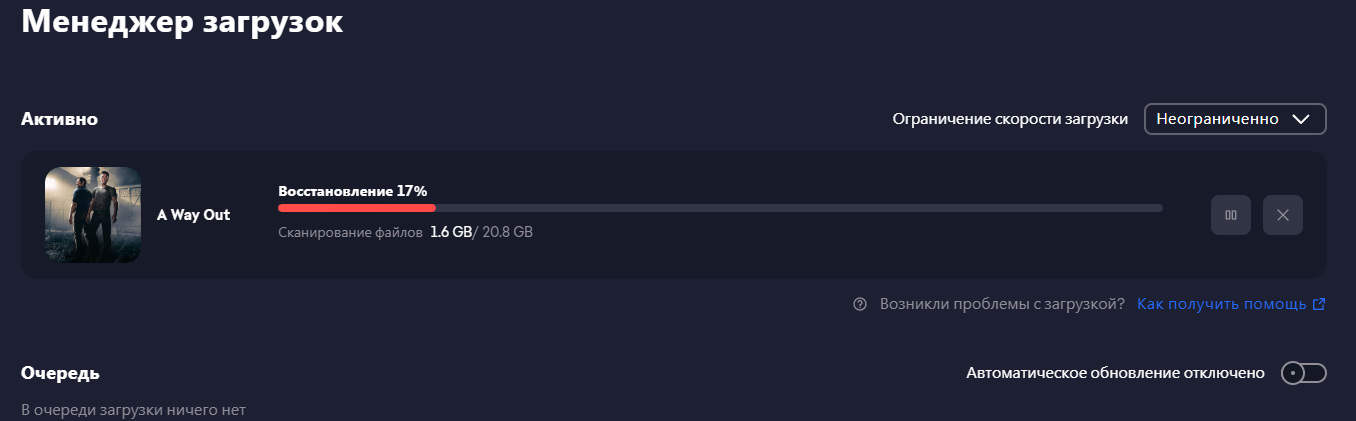Open the Неограниченно speed limit dropdown

click(1235, 119)
